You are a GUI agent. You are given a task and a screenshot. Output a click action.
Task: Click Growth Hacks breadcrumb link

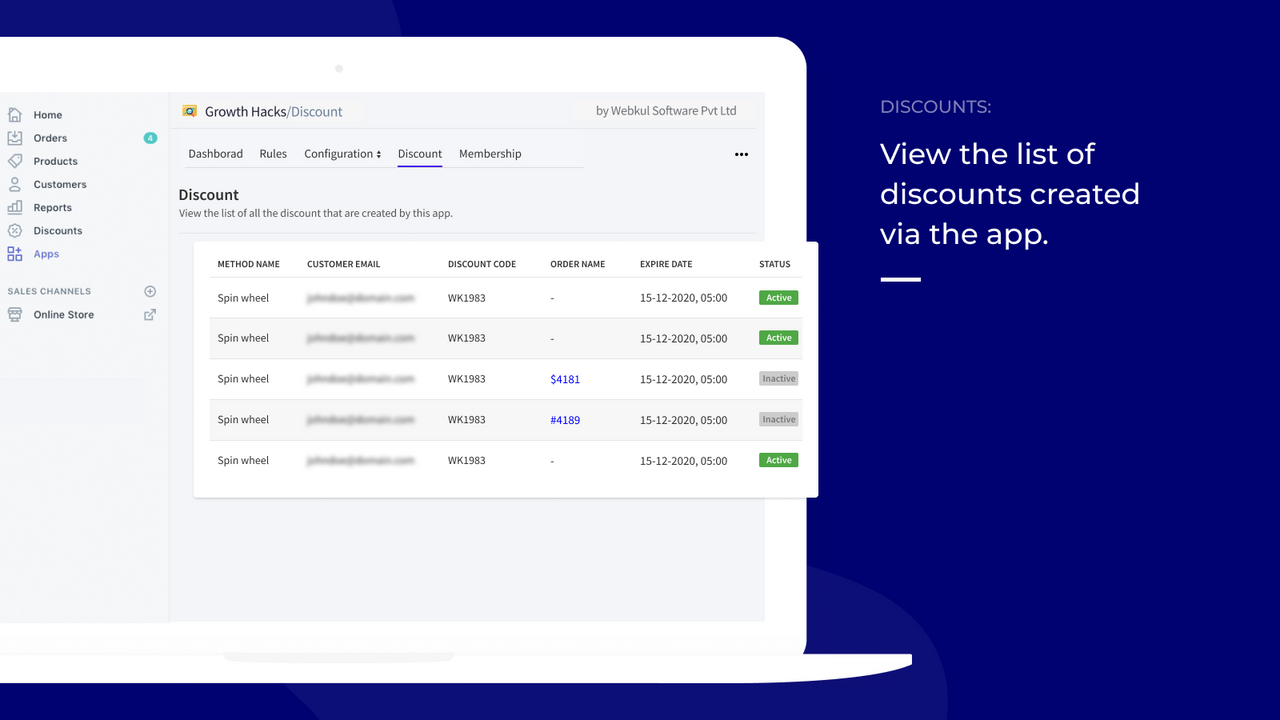245,111
